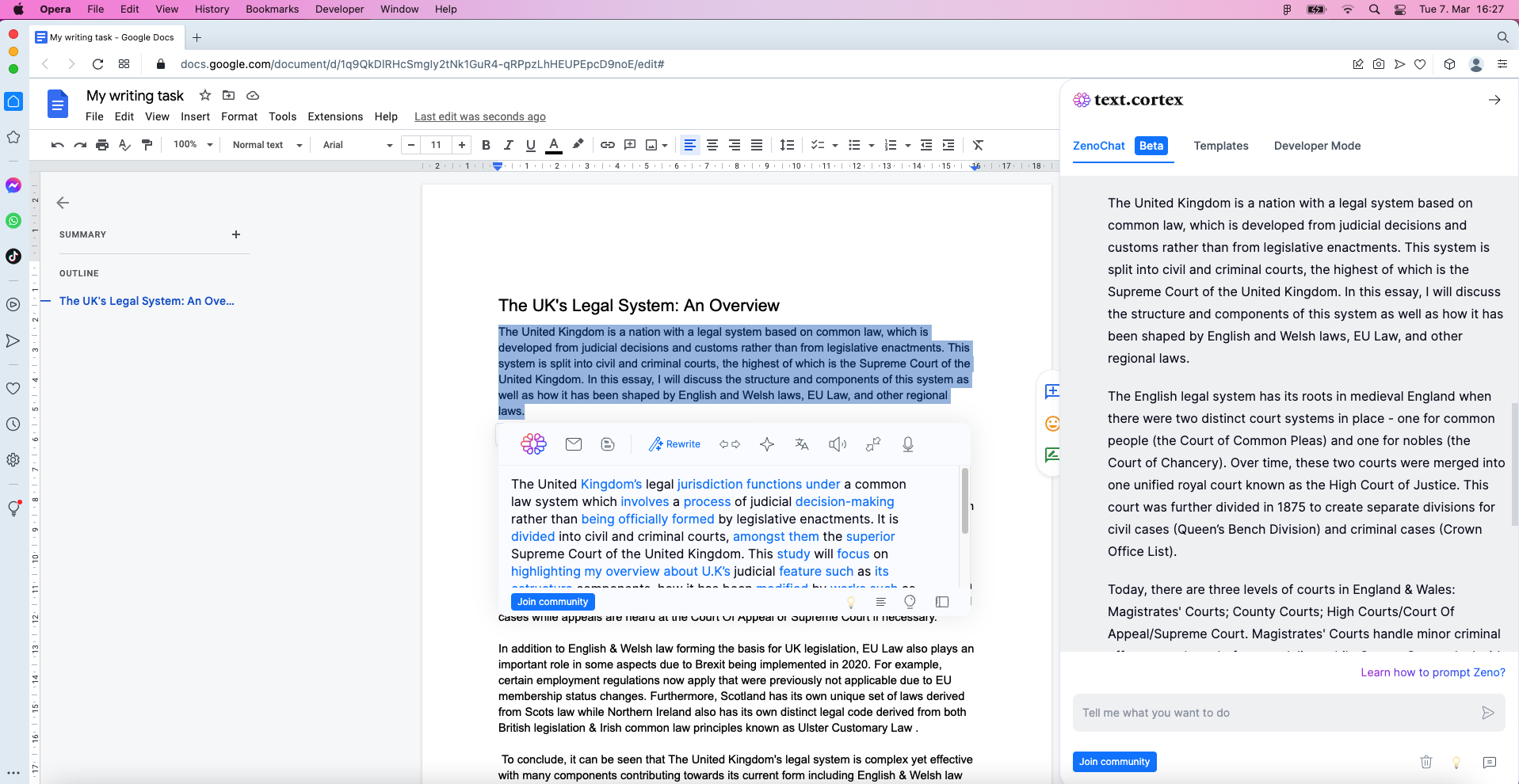Viewport: 1519px width, 784px height.
Task: Click the microphone icon in the popup toolbar
Action: click(908, 444)
